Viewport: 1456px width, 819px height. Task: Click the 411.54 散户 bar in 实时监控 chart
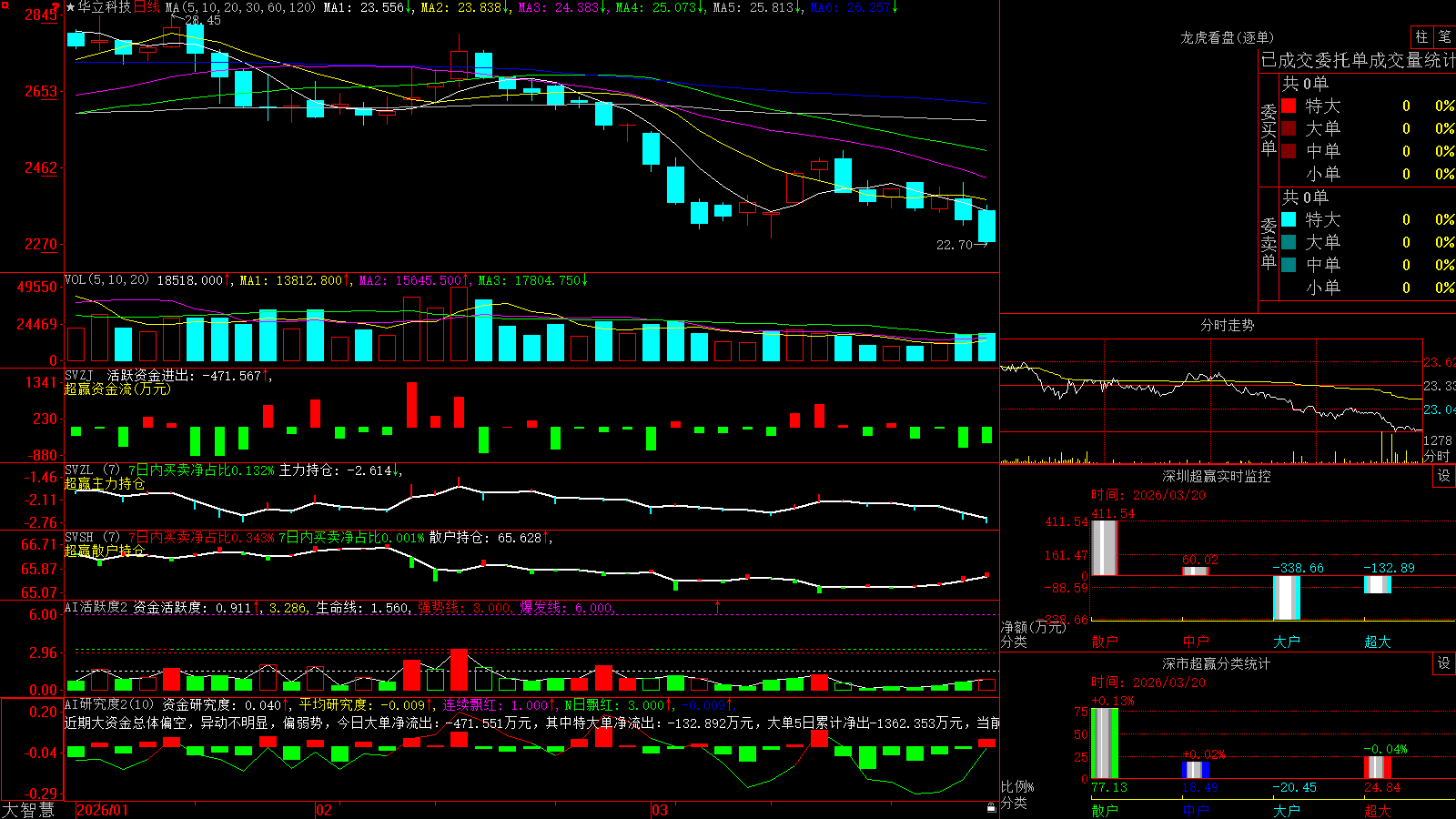[x=1104, y=548]
